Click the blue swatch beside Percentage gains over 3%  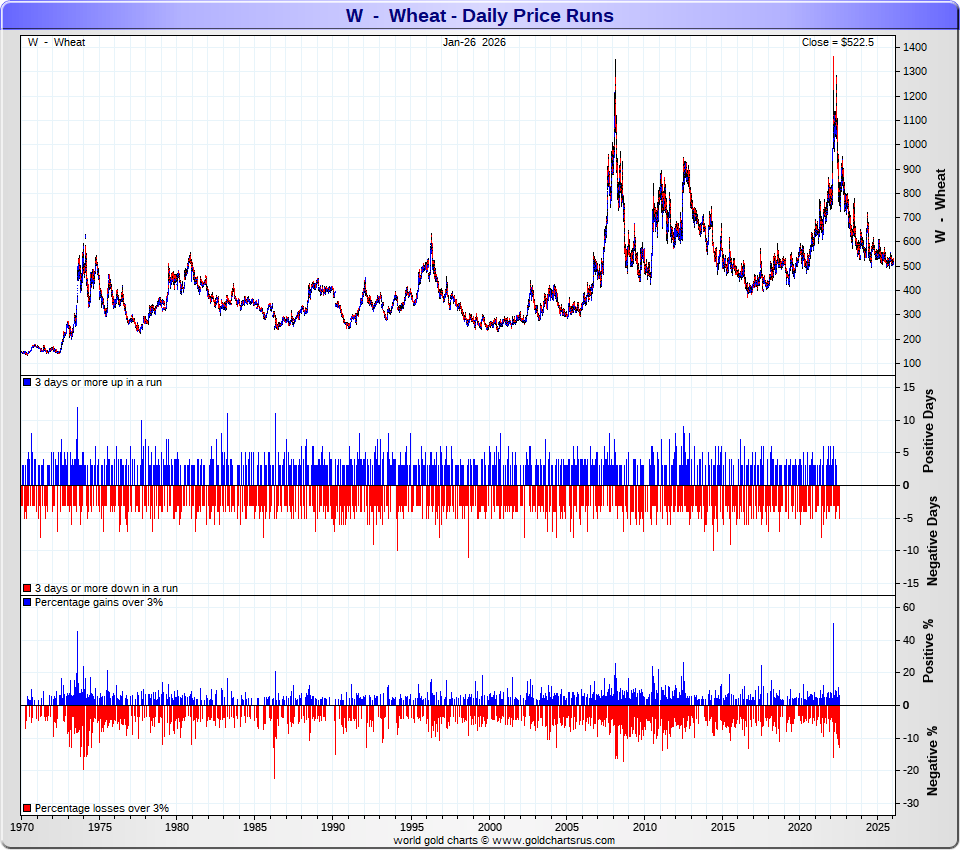tap(27, 602)
